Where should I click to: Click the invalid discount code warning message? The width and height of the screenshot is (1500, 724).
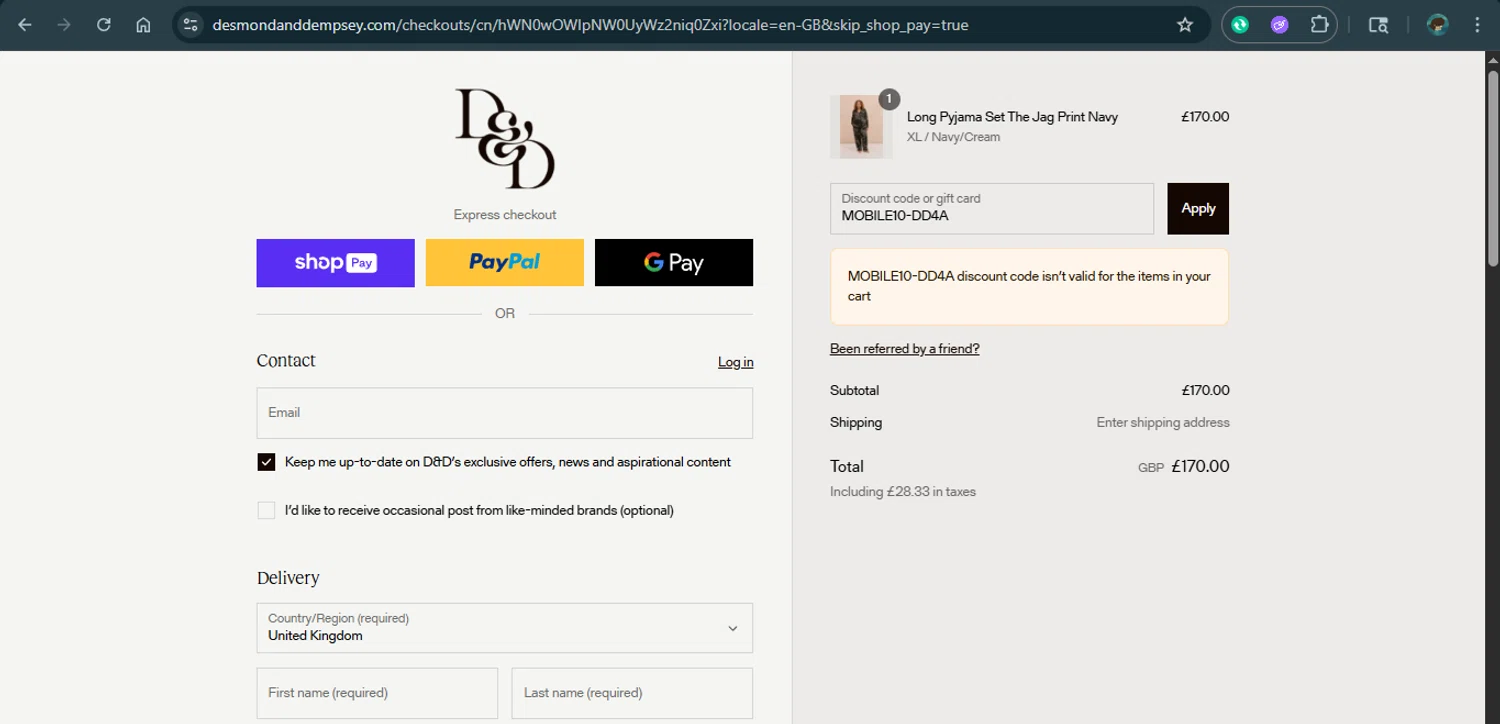1029,286
